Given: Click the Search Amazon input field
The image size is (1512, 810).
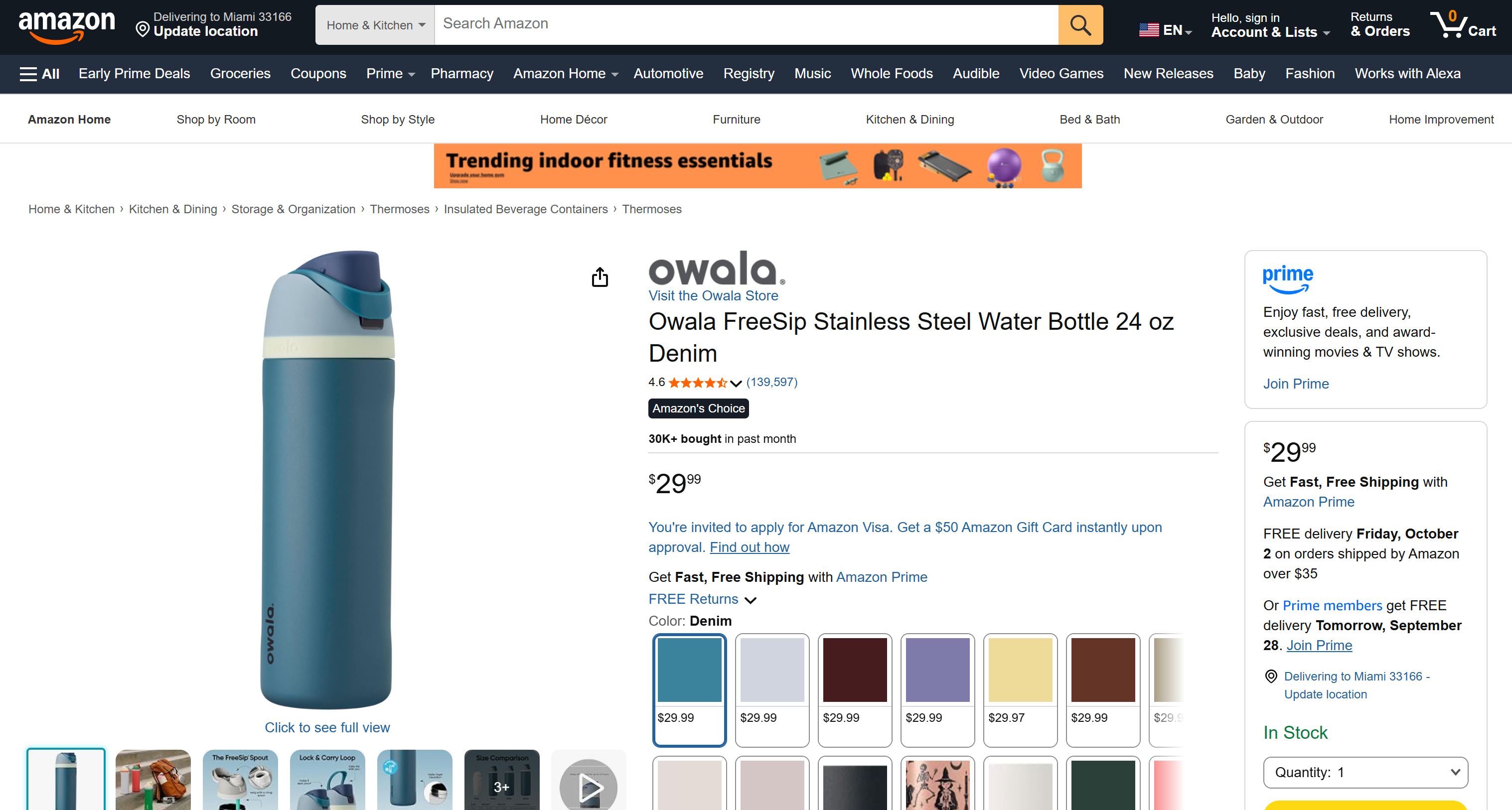Looking at the screenshot, I should 746,24.
